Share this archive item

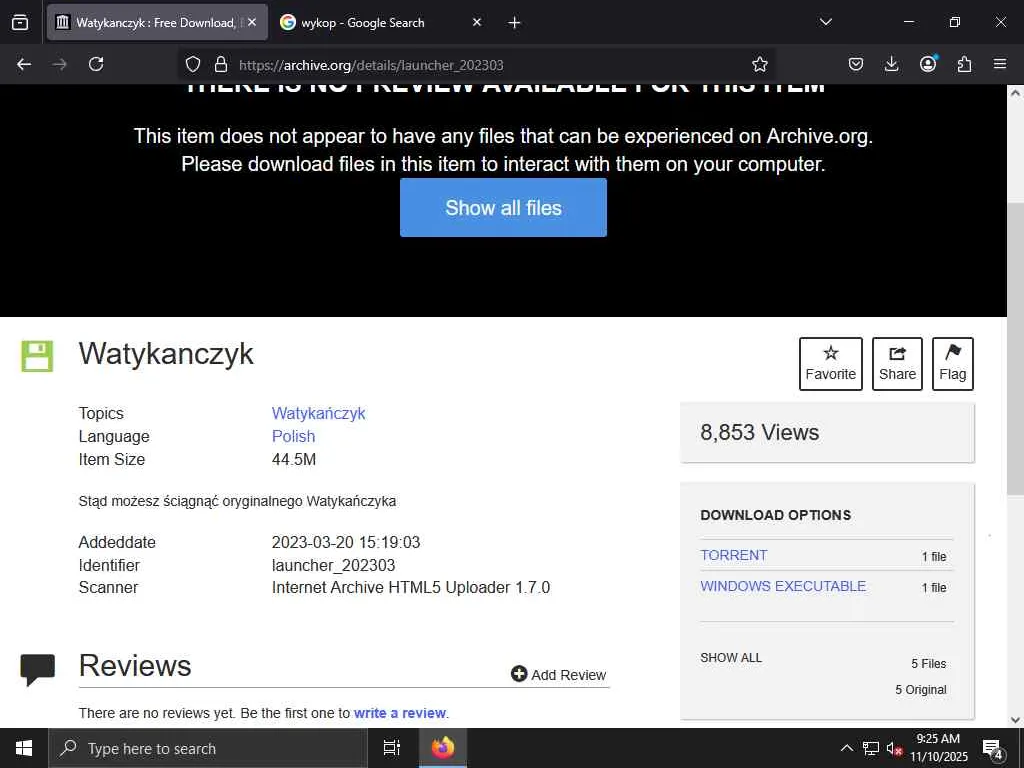point(897,364)
